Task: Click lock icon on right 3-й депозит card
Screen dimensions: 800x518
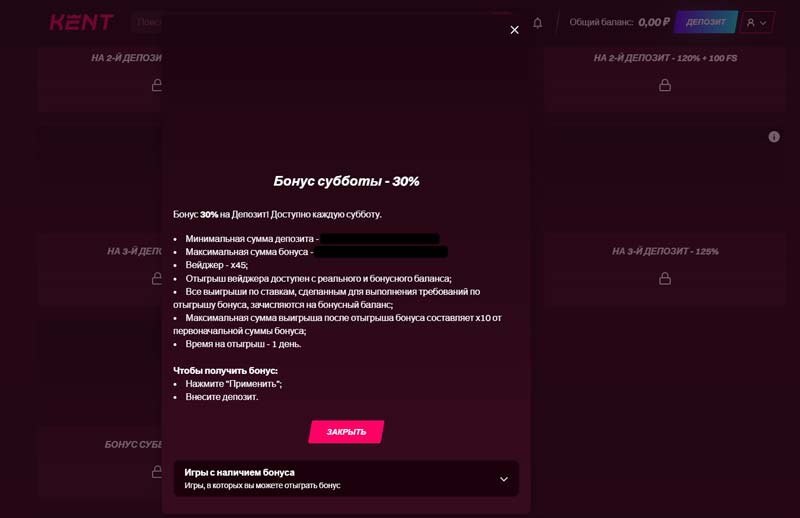Action: (x=665, y=278)
